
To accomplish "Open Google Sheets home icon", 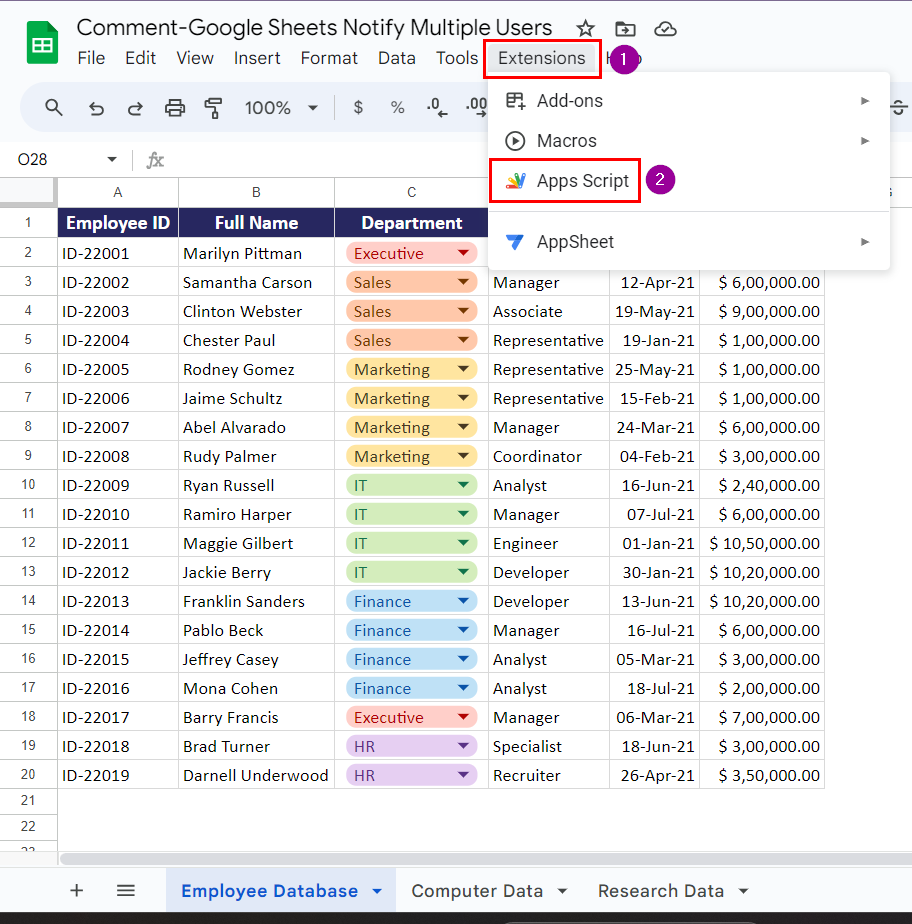I will point(42,42).
